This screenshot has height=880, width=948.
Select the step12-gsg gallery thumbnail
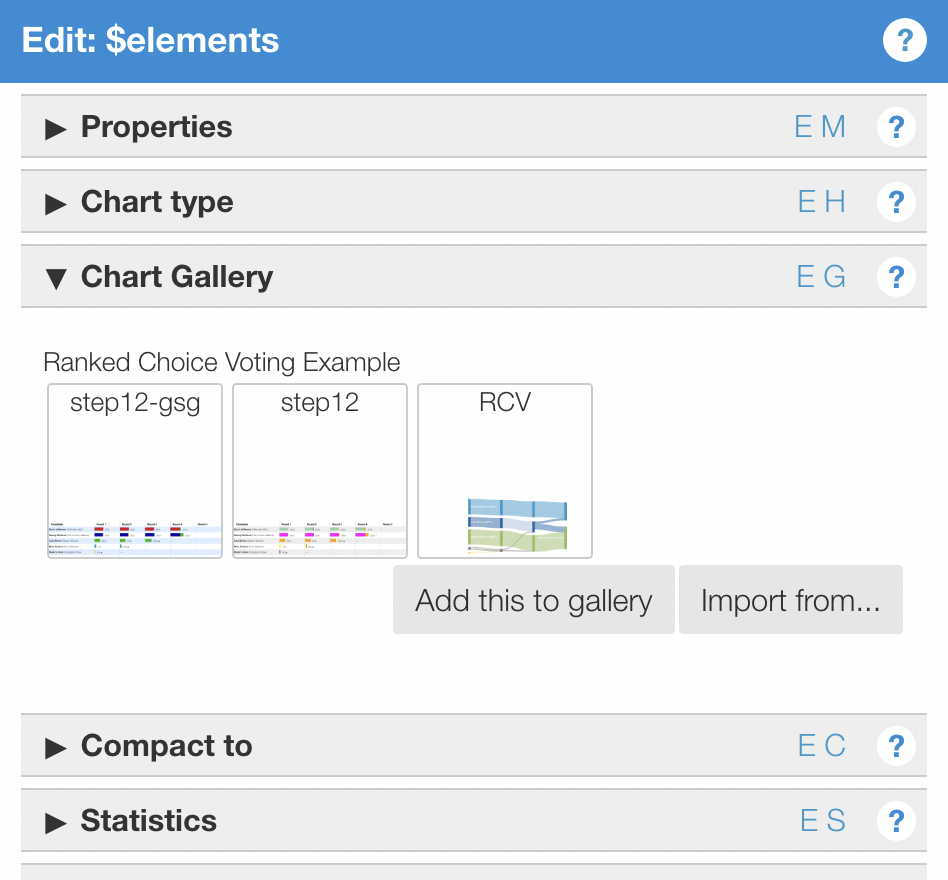[135, 471]
